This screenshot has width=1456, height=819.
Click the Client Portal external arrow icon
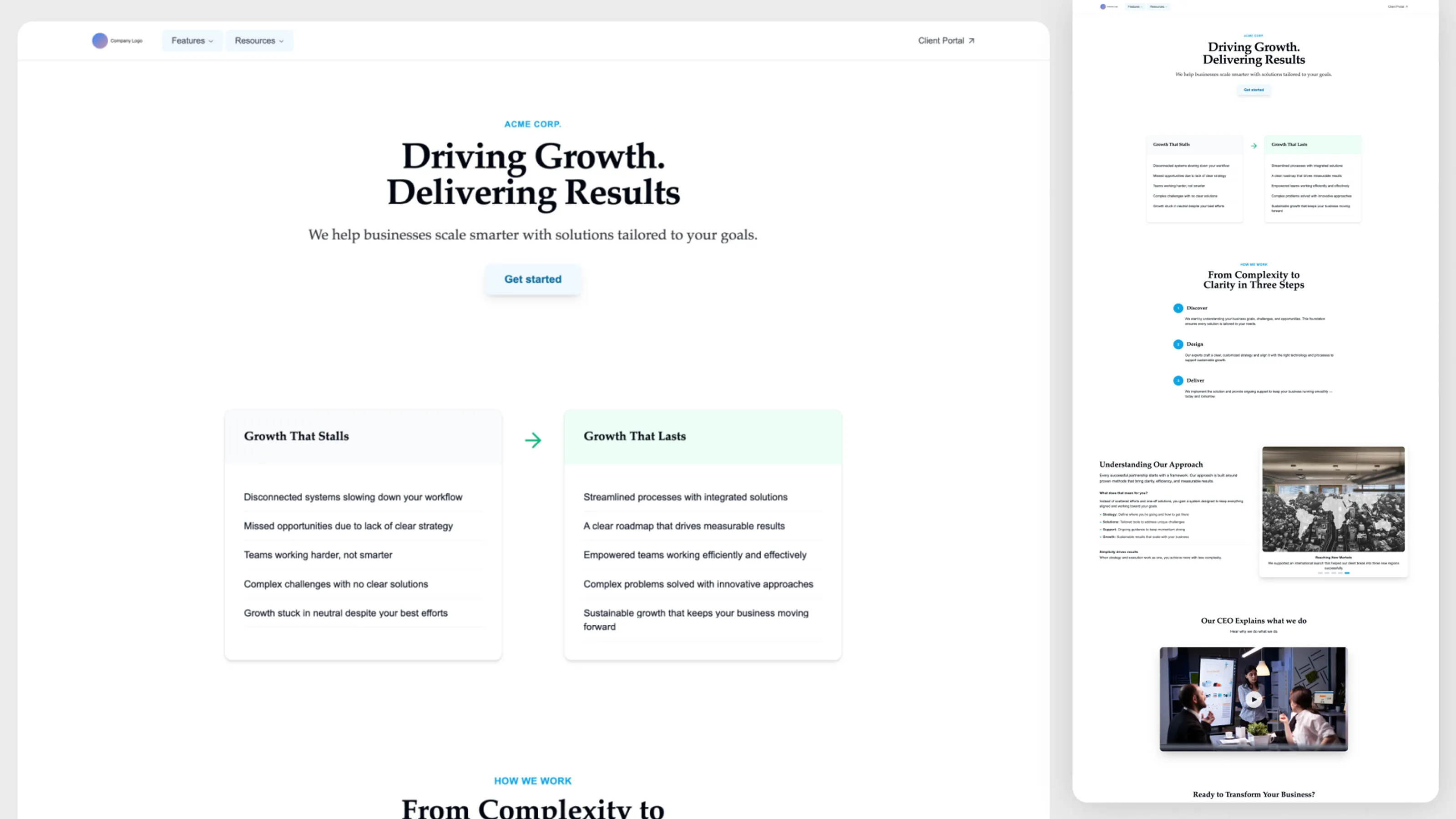(x=971, y=40)
